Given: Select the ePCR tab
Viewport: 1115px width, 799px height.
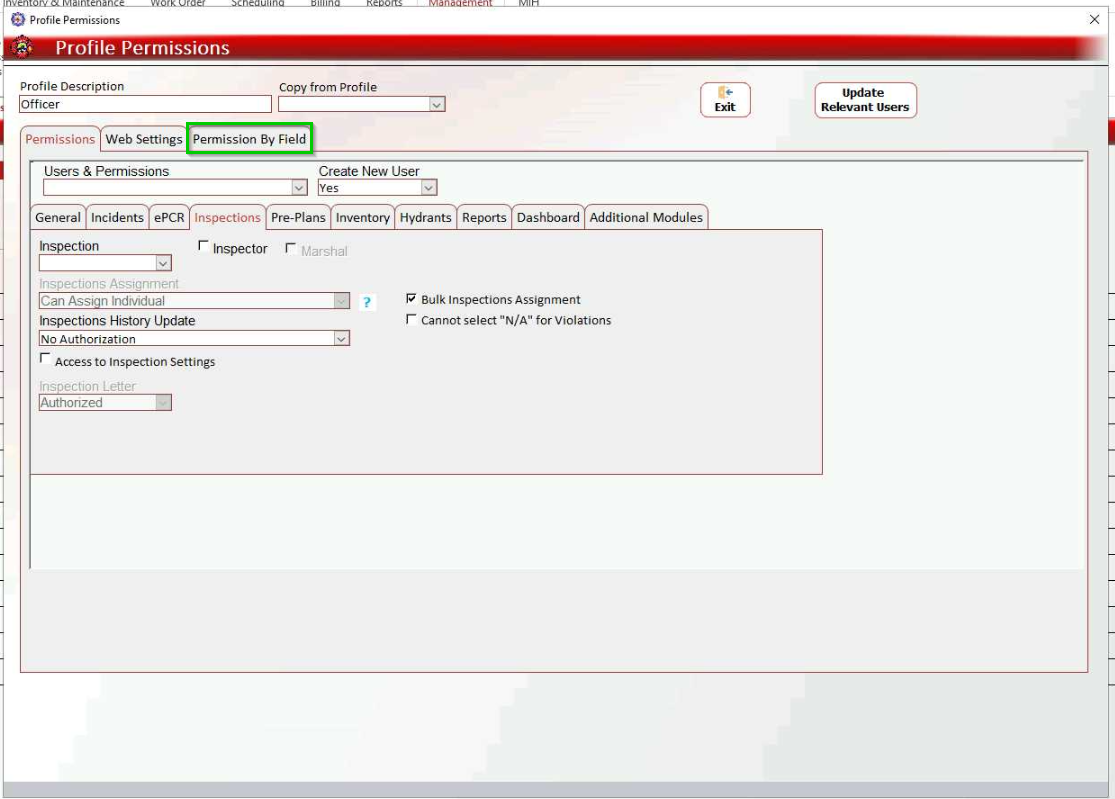Looking at the screenshot, I should (x=169, y=217).
